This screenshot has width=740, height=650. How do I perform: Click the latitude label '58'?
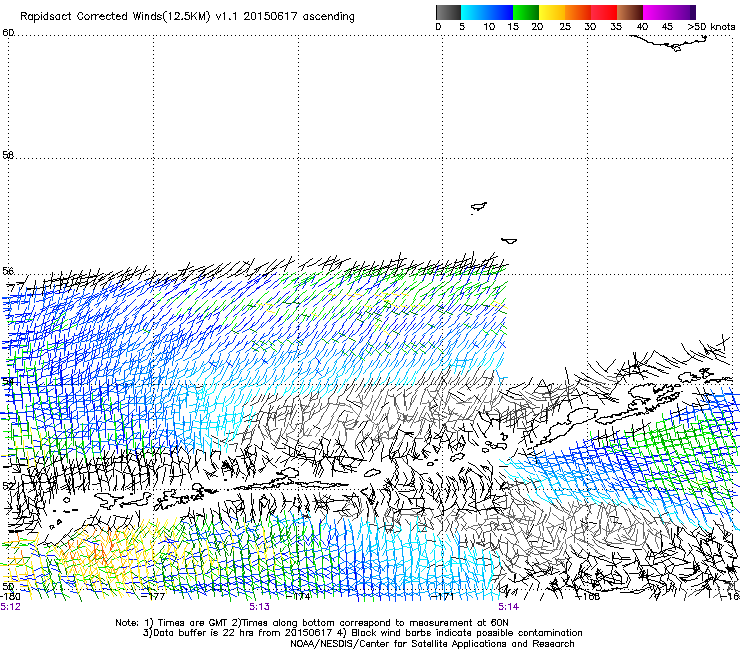point(8,155)
